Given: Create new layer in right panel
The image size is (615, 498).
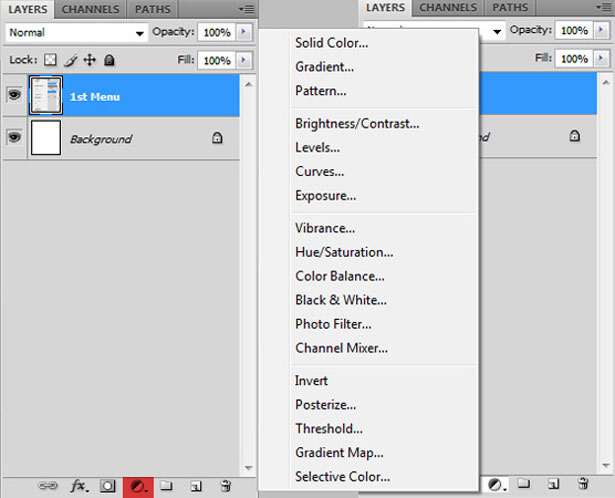Looking at the screenshot, I should [553, 484].
